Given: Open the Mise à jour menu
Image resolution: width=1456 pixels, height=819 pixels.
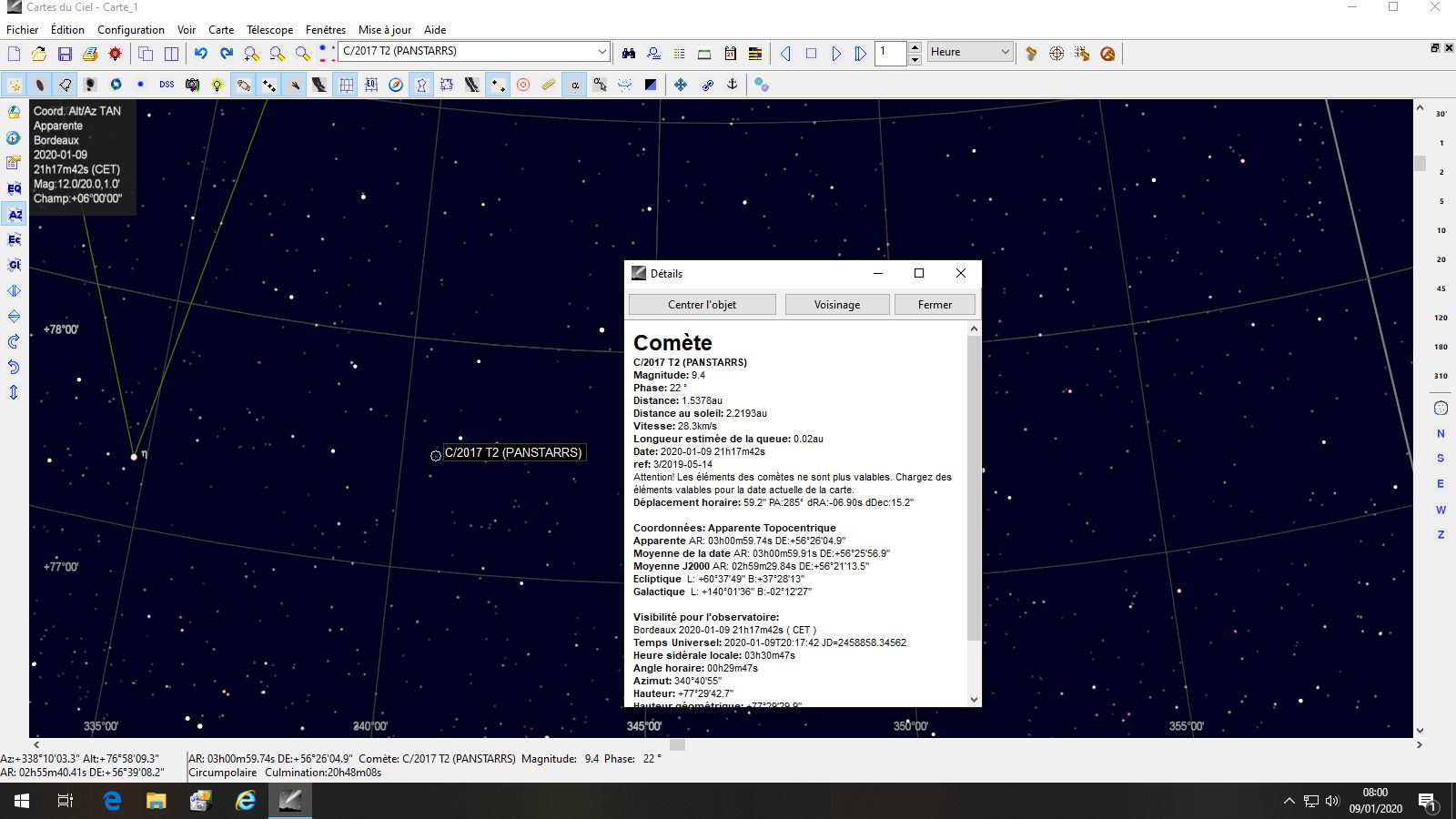Looking at the screenshot, I should click(x=385, y=29).
